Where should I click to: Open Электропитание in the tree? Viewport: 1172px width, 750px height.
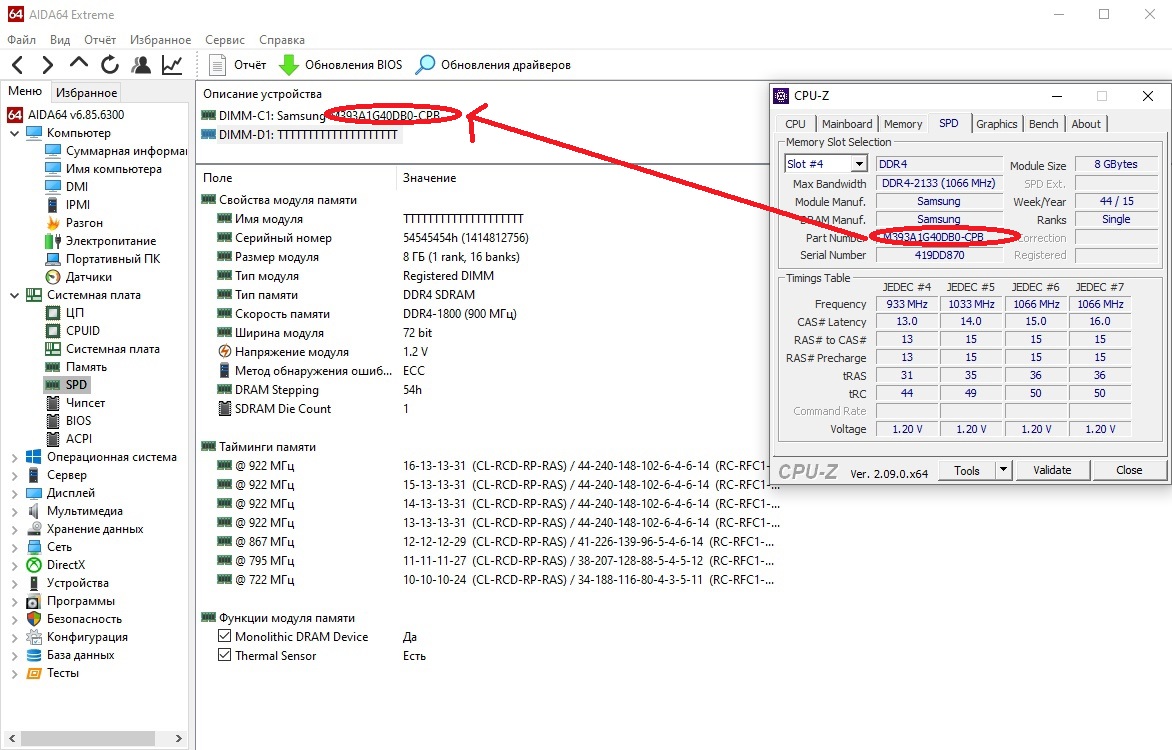101,241
